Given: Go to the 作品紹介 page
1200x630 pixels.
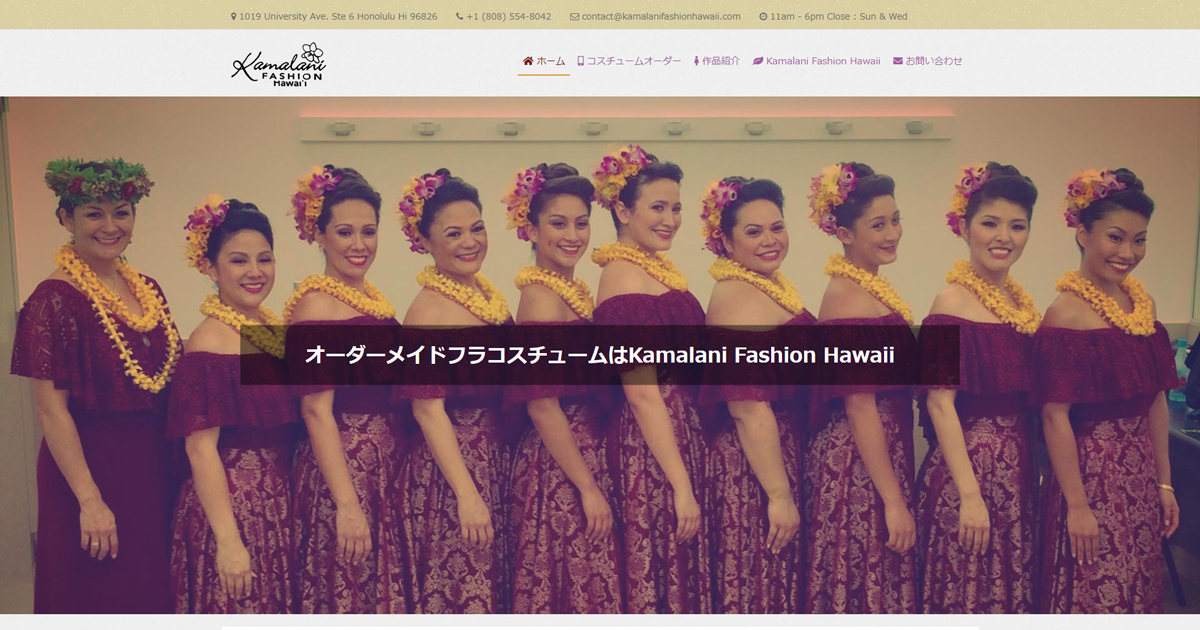Looking at the screenshot, I should 721,61.
